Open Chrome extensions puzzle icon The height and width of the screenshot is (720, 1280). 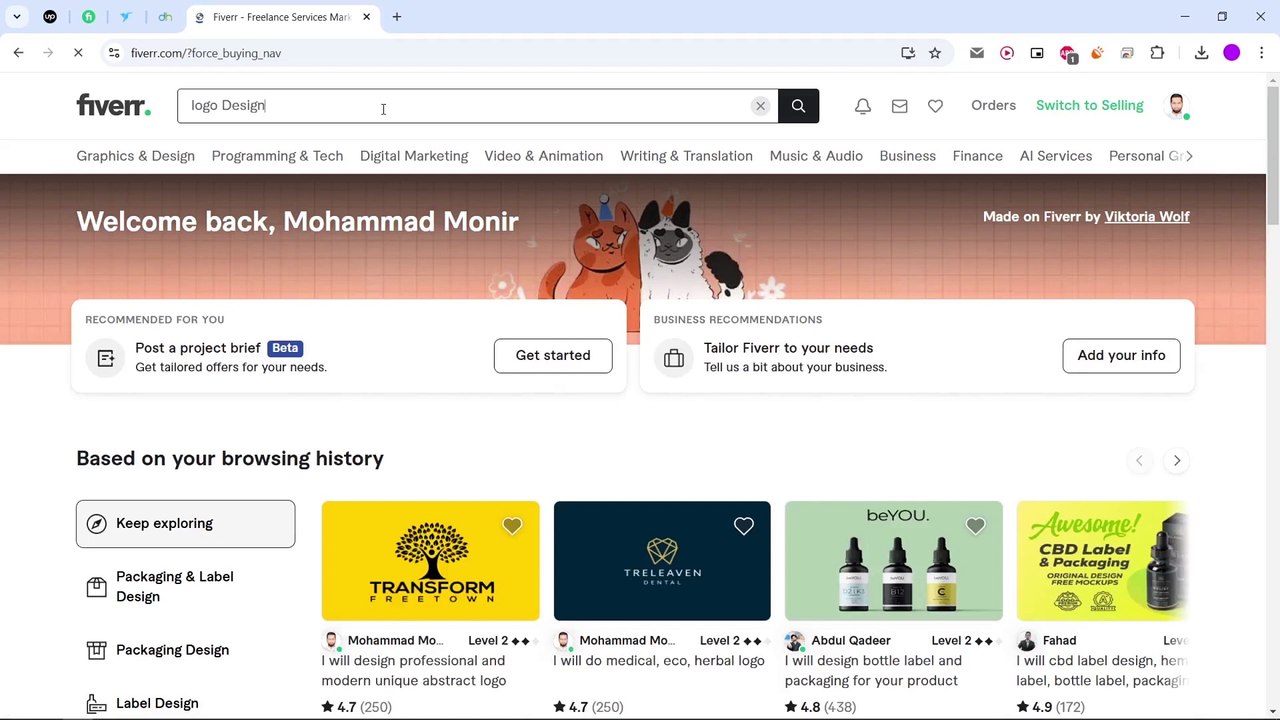(1157, 53)
